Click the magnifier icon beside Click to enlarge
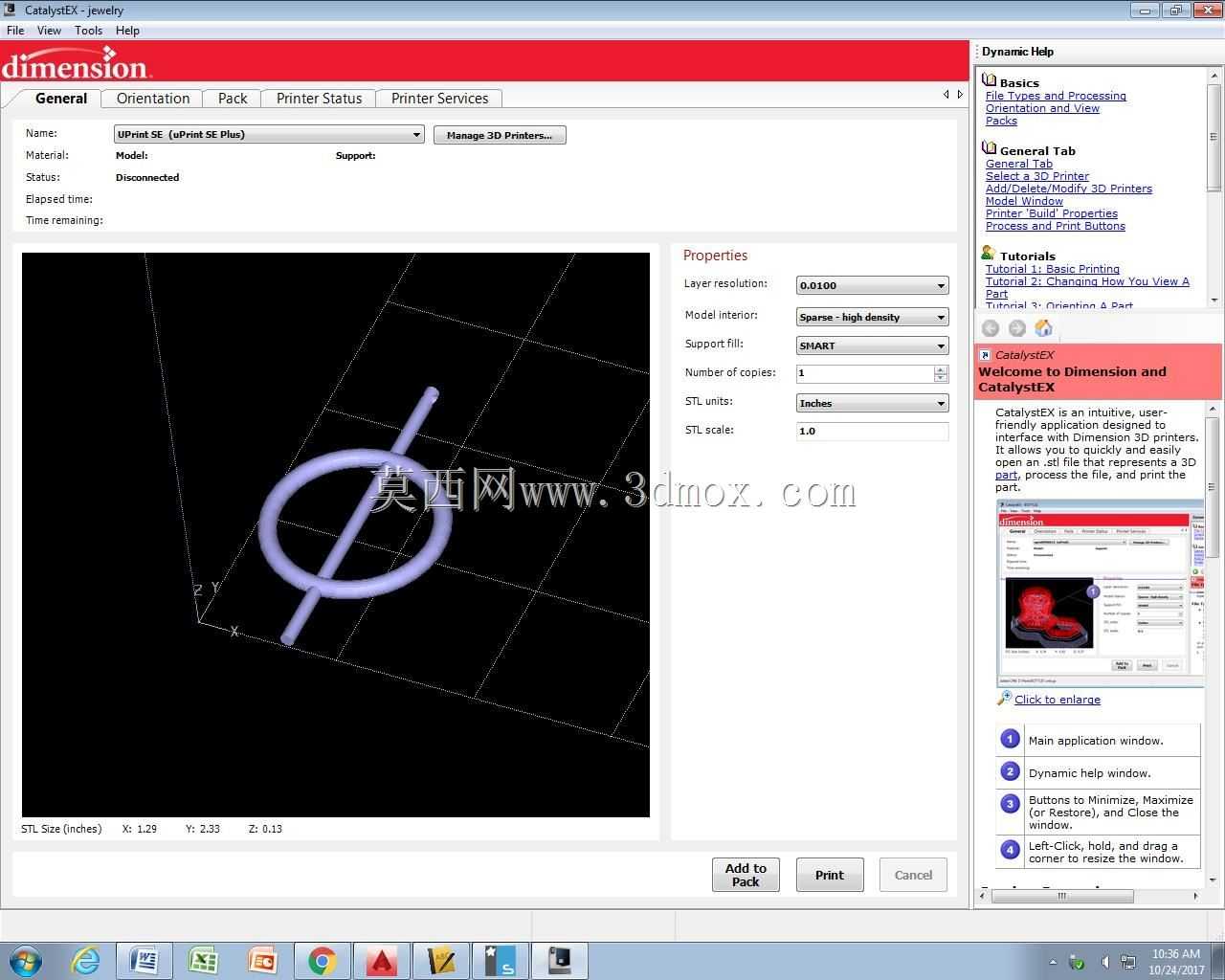The image size is (1225, 980). click(1004, 699)
